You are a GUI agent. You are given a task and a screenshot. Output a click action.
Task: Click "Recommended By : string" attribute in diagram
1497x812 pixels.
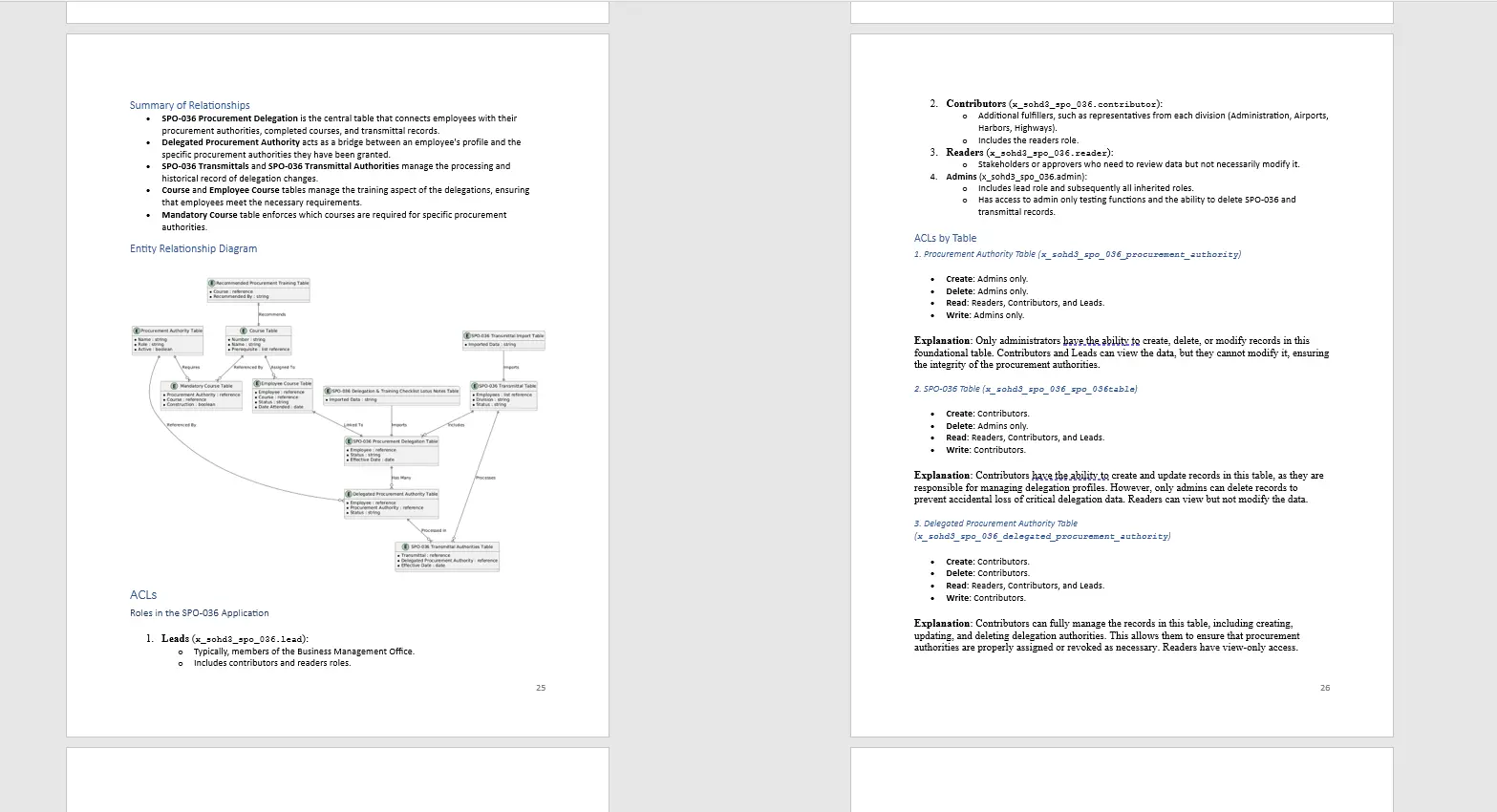(241, 296)
